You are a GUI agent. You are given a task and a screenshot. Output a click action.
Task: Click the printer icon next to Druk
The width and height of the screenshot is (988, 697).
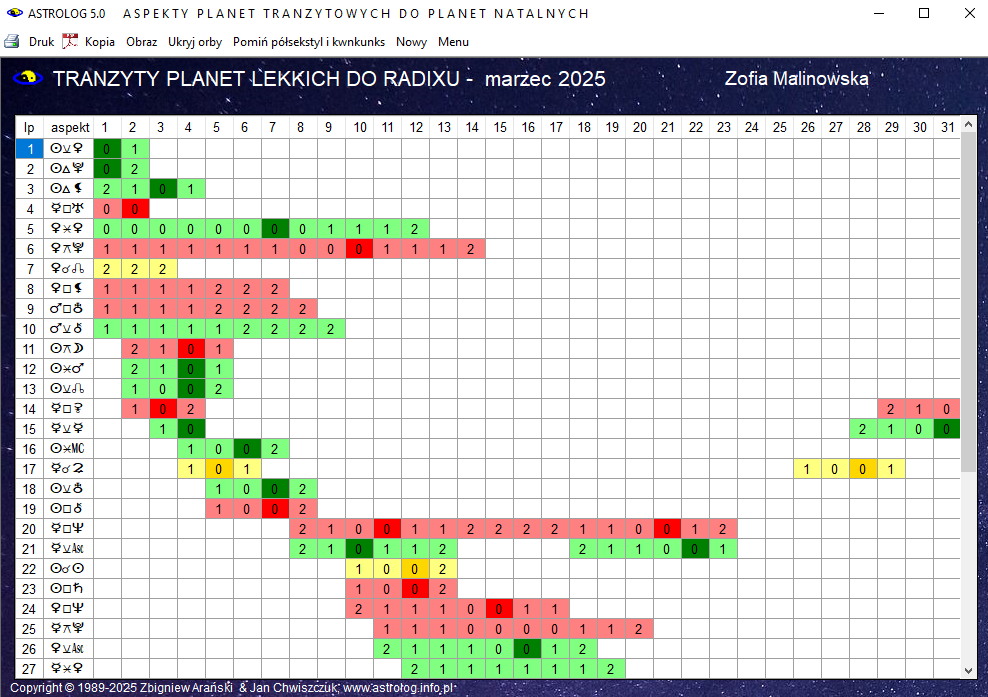click(12, 42)
